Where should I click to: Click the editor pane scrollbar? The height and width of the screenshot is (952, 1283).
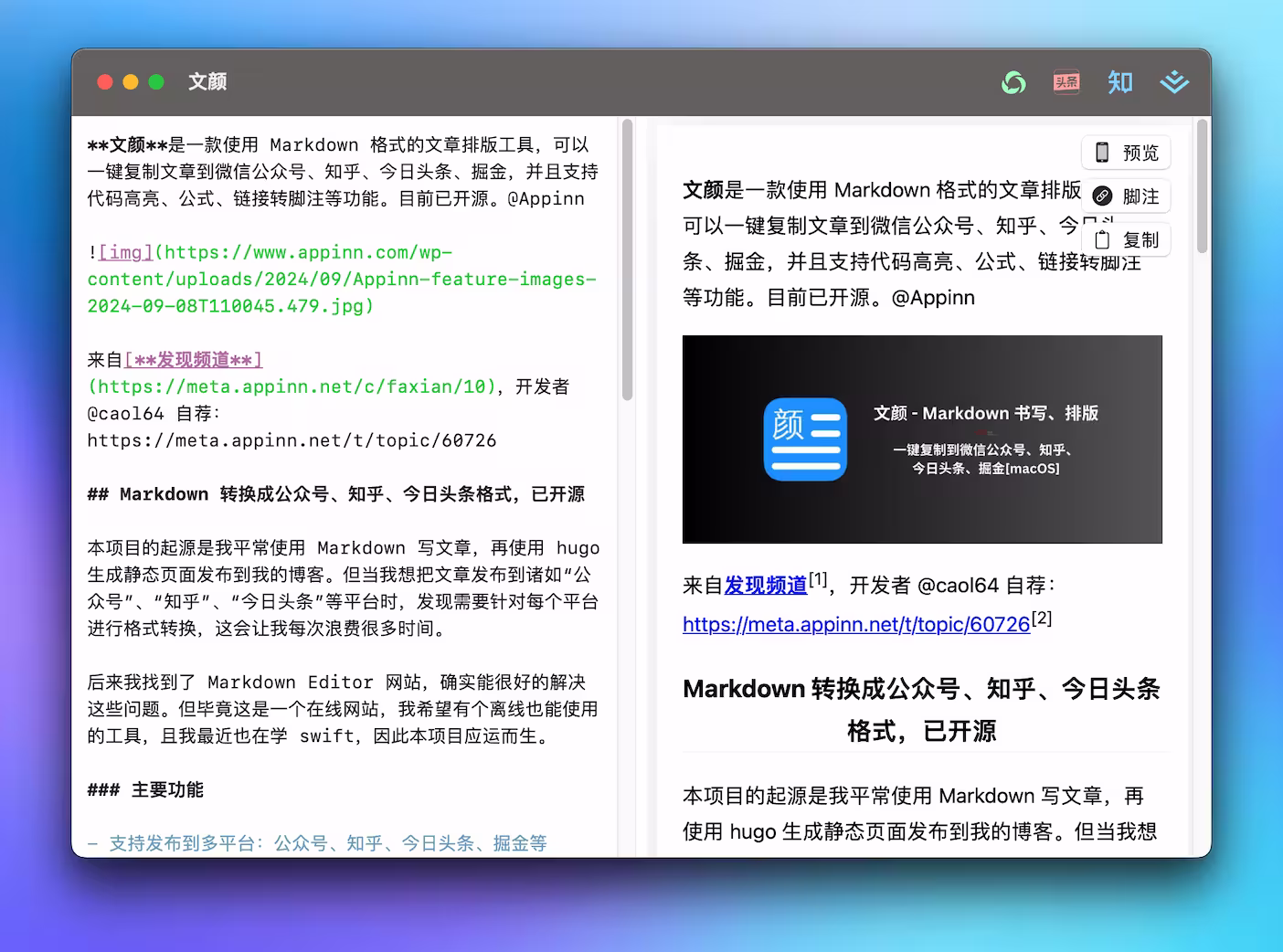pyautogui.click(x=627, y=260)
